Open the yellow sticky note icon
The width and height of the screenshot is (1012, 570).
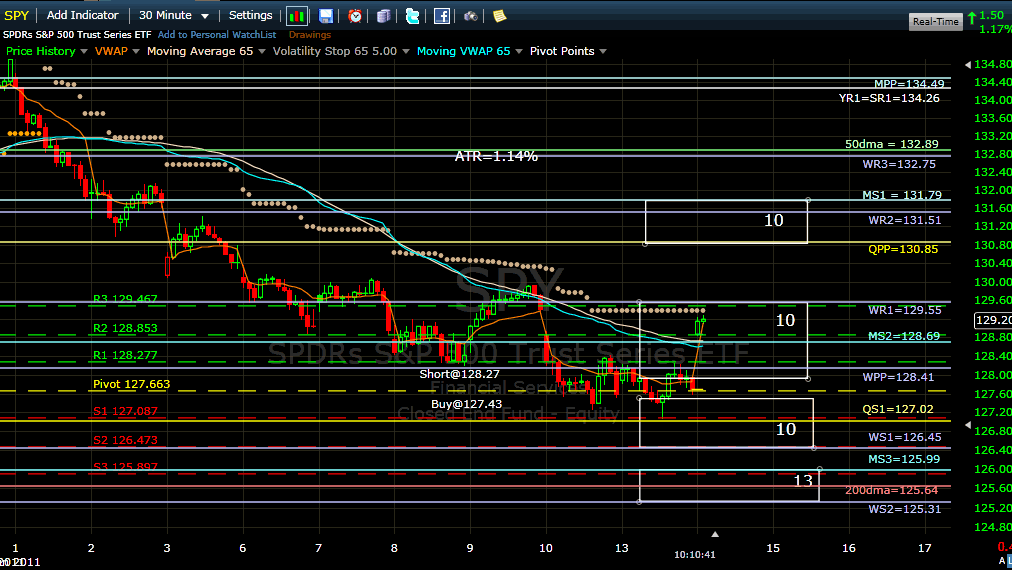[x=499, y=16]
